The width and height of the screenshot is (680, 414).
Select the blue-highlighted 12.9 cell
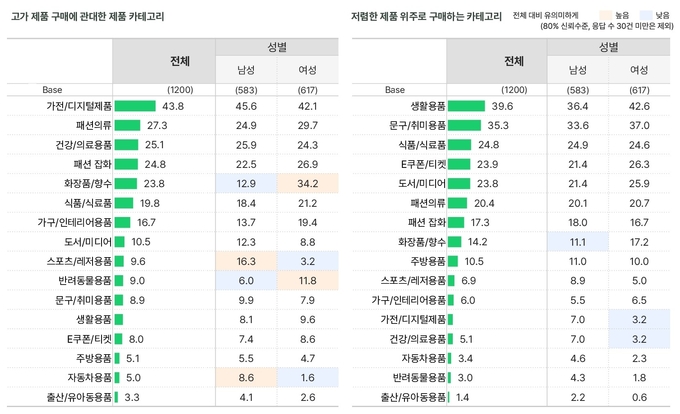(x=246, y=184)
